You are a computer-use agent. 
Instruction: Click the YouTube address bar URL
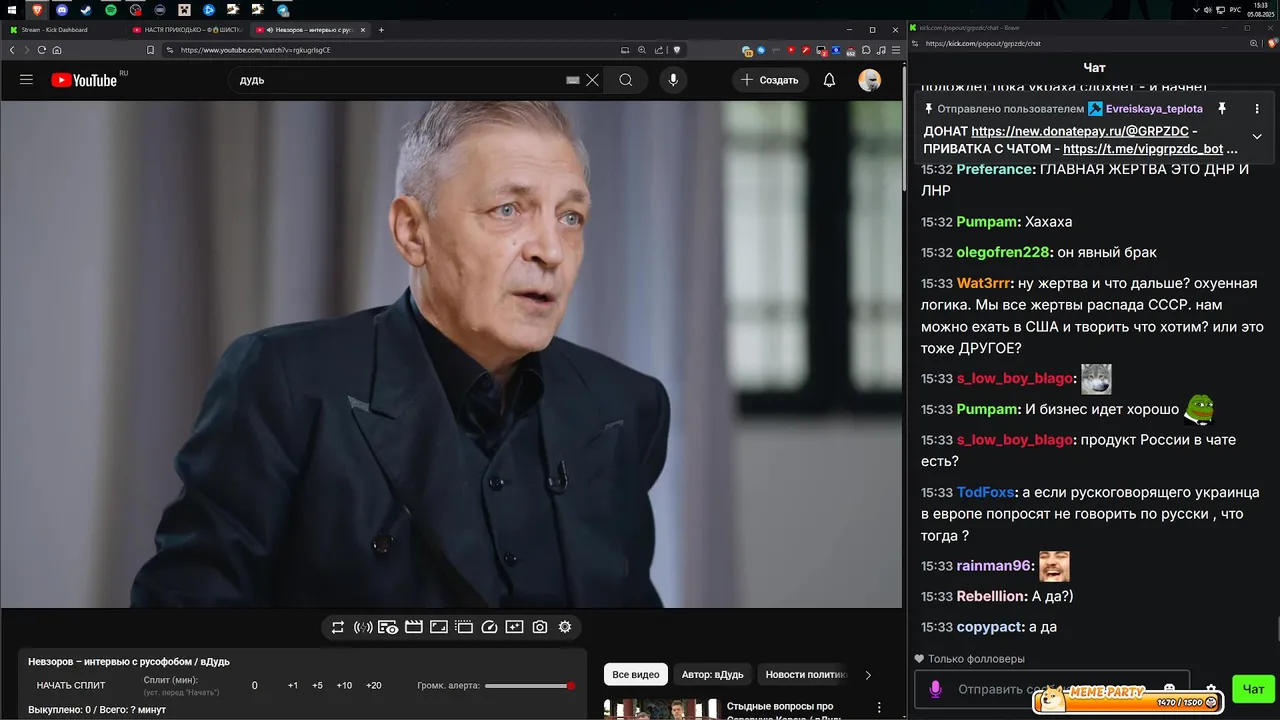(x=255, y=50)
